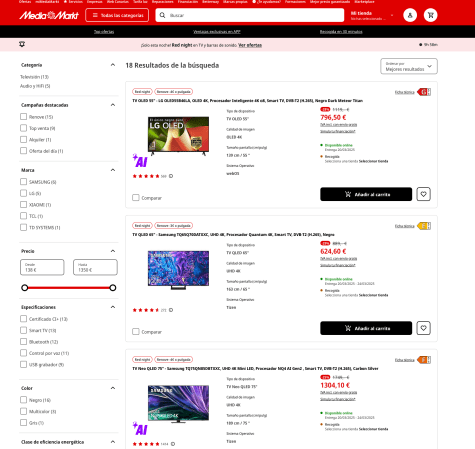The height and width of the screenshot is (449, 475).
Task: Check Comparar for LG OLED 55
Action: pos(136,198)
